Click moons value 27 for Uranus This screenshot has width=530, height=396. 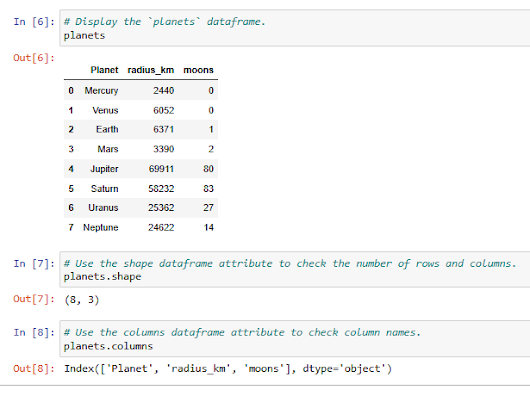(208, 207)
